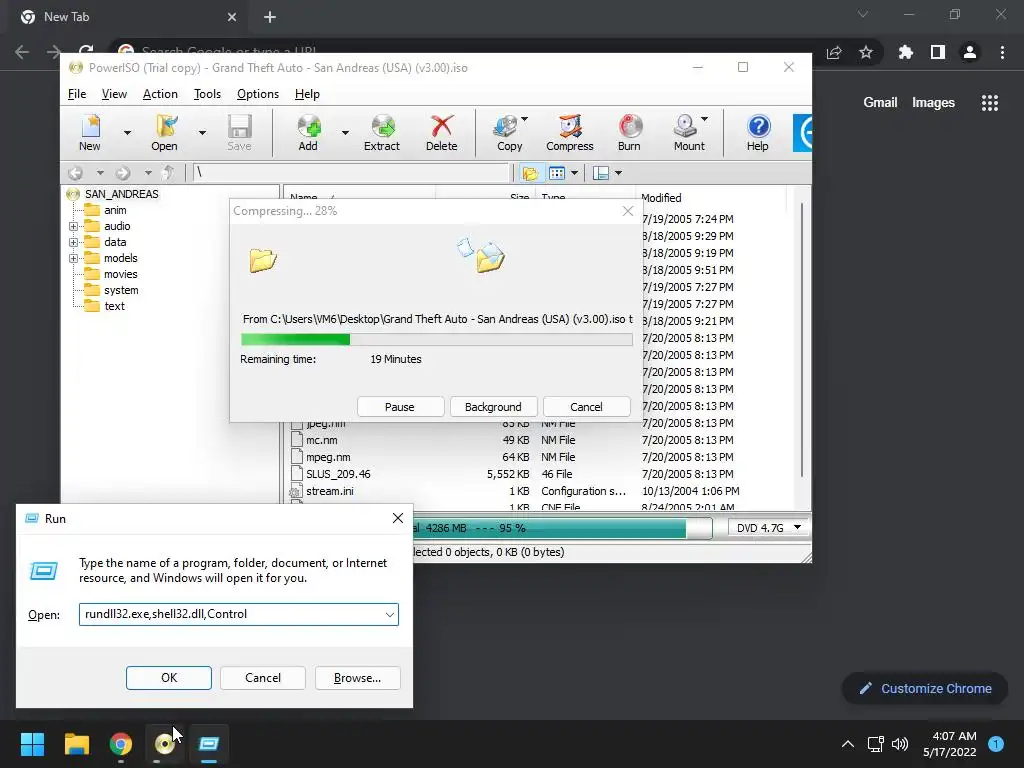Open the Chrome side panel icon
The width and height of the screenshot is (1024, 768).
click(x=938, y=52)
